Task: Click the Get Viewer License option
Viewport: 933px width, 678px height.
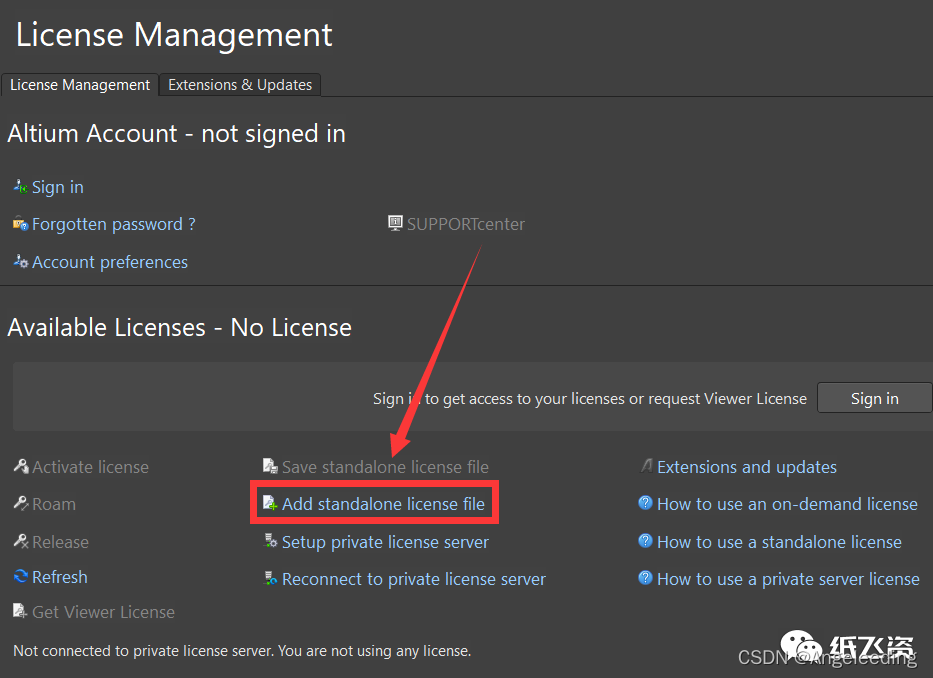Action: coord(103,612)
